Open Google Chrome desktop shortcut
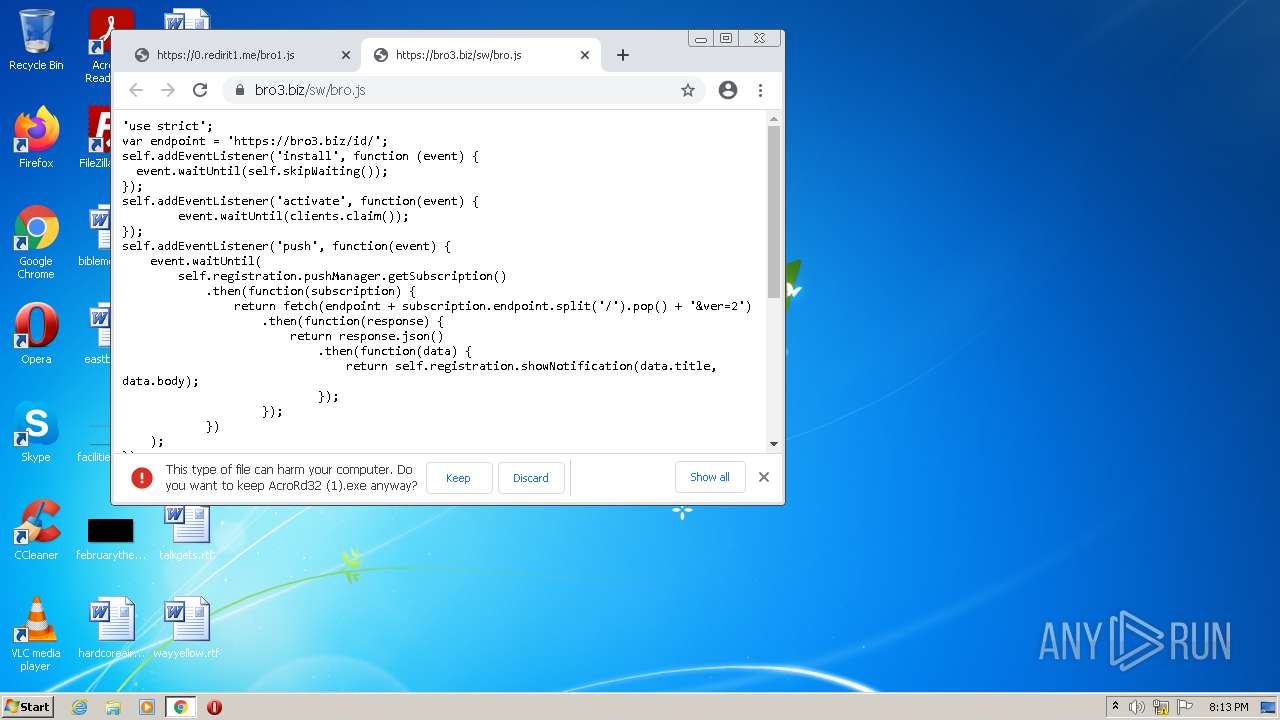The width and height of the screenshot is (1280, 720). pyautogui.click(x=36, y=243)
